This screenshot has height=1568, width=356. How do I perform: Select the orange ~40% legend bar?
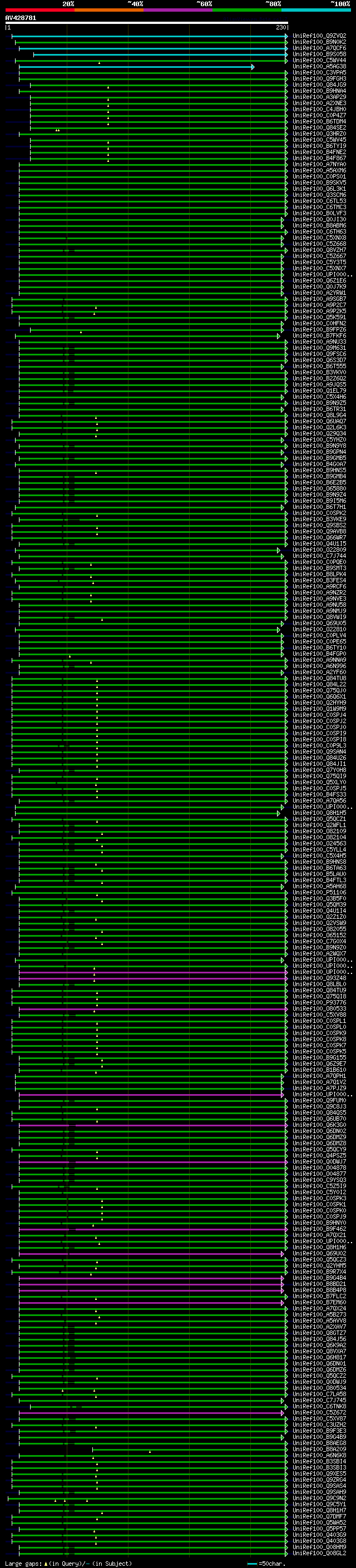[x=109, y=10]
